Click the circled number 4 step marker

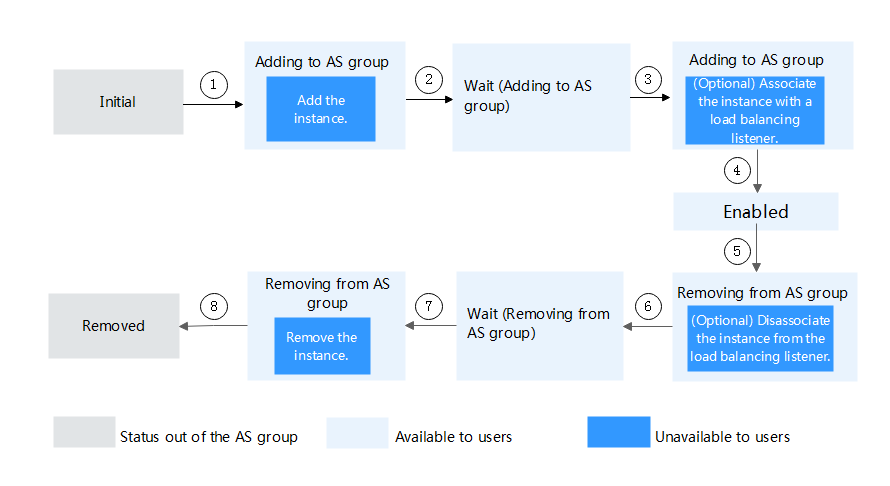point(737,170)
